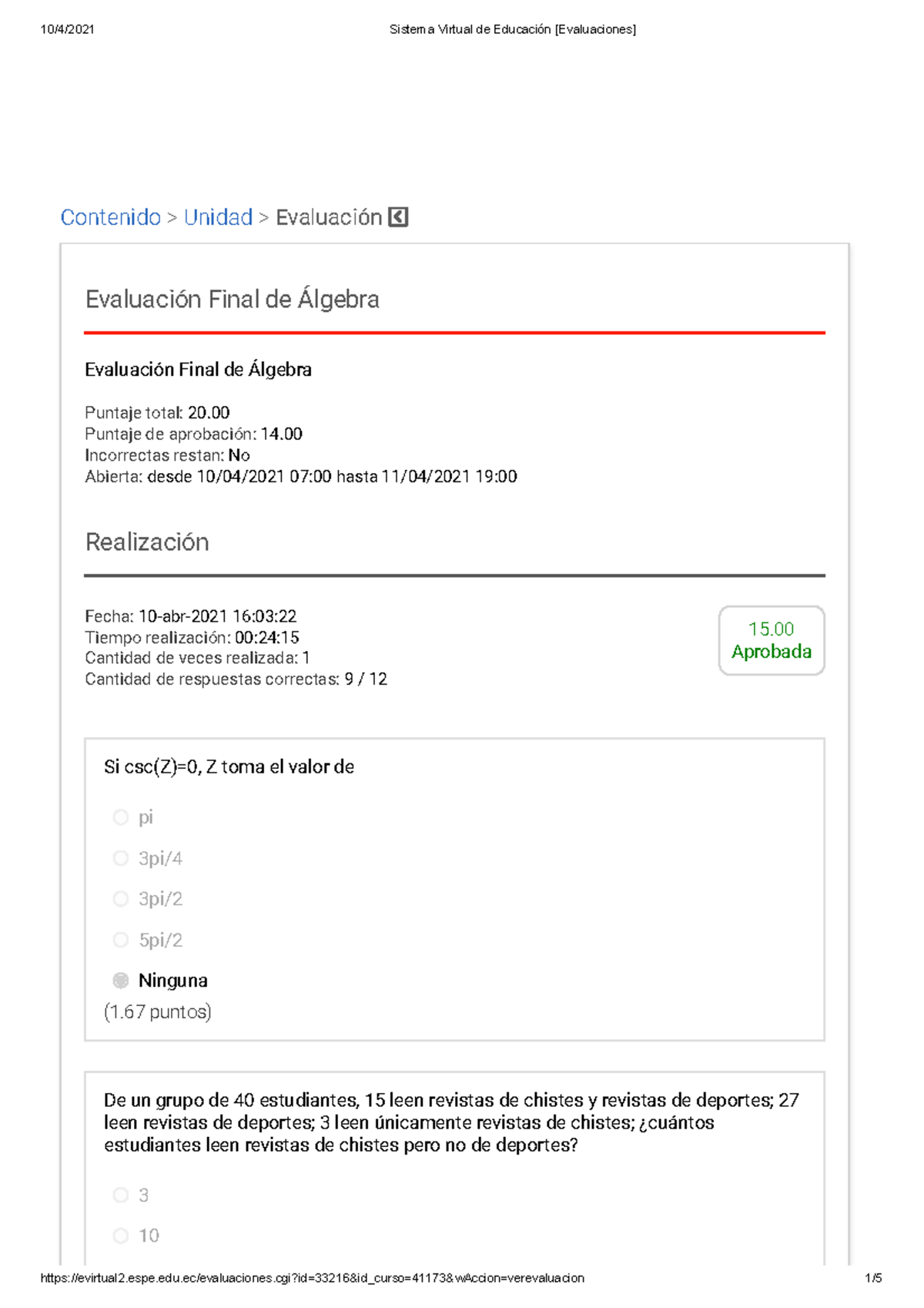Viewport: 924px width, 1308px height.
Task: Click the '(1.67 puntos)' score label
Action: click(158, 1011)
